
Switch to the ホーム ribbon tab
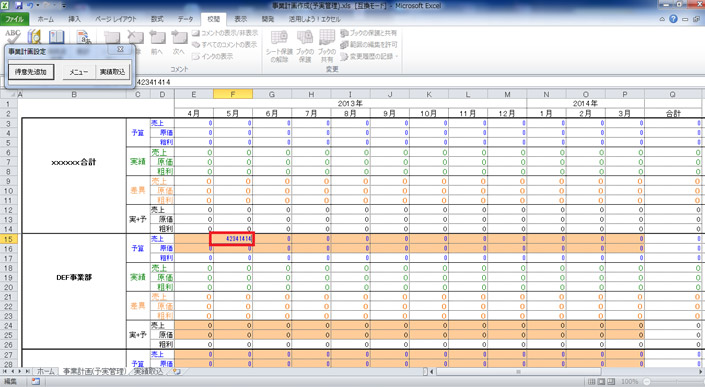coord(45,19)
